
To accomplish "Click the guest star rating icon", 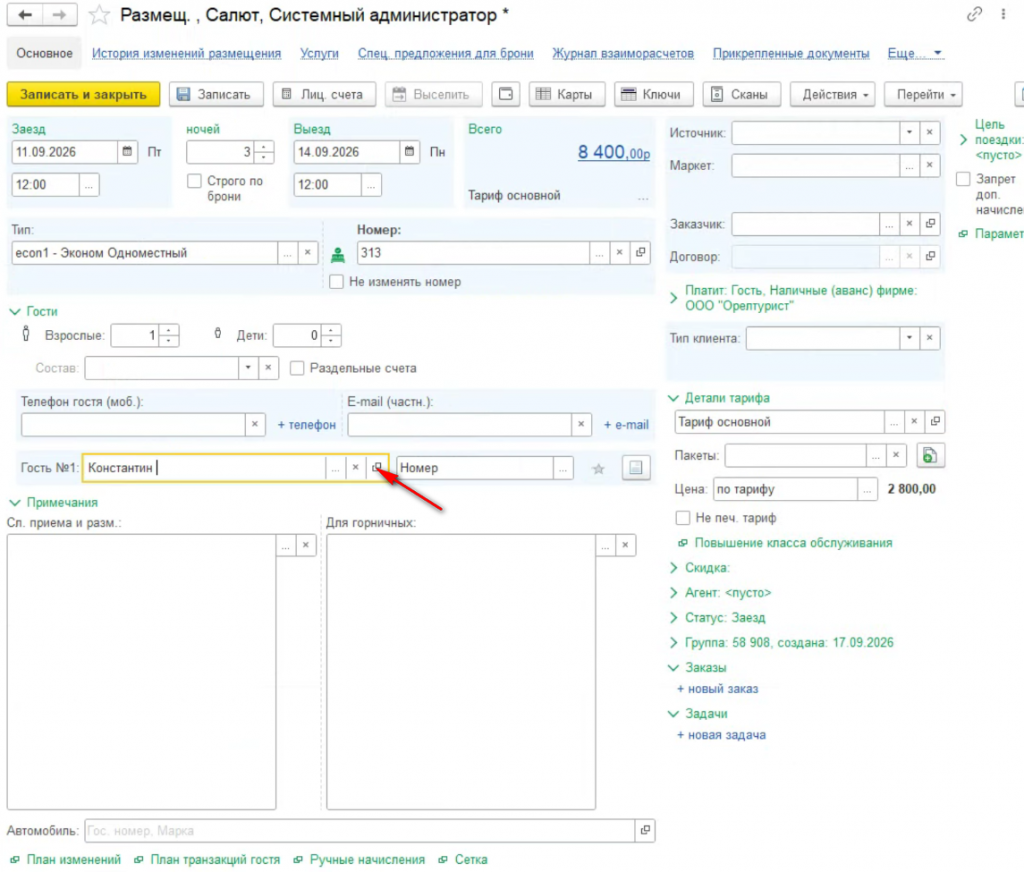I will point(598,468).
